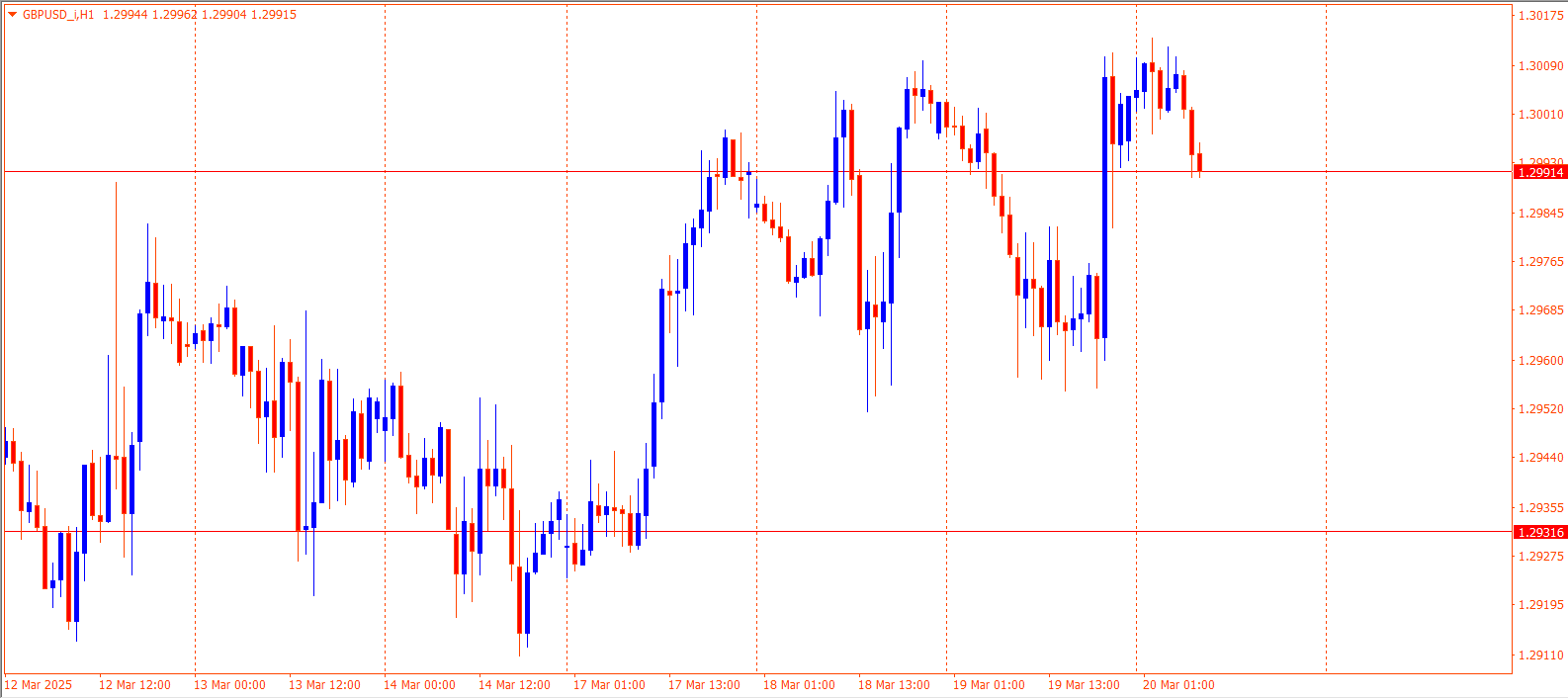Click the 1.30090 price axis label
1568x699 pixels.
click(x=1541, y=66)
